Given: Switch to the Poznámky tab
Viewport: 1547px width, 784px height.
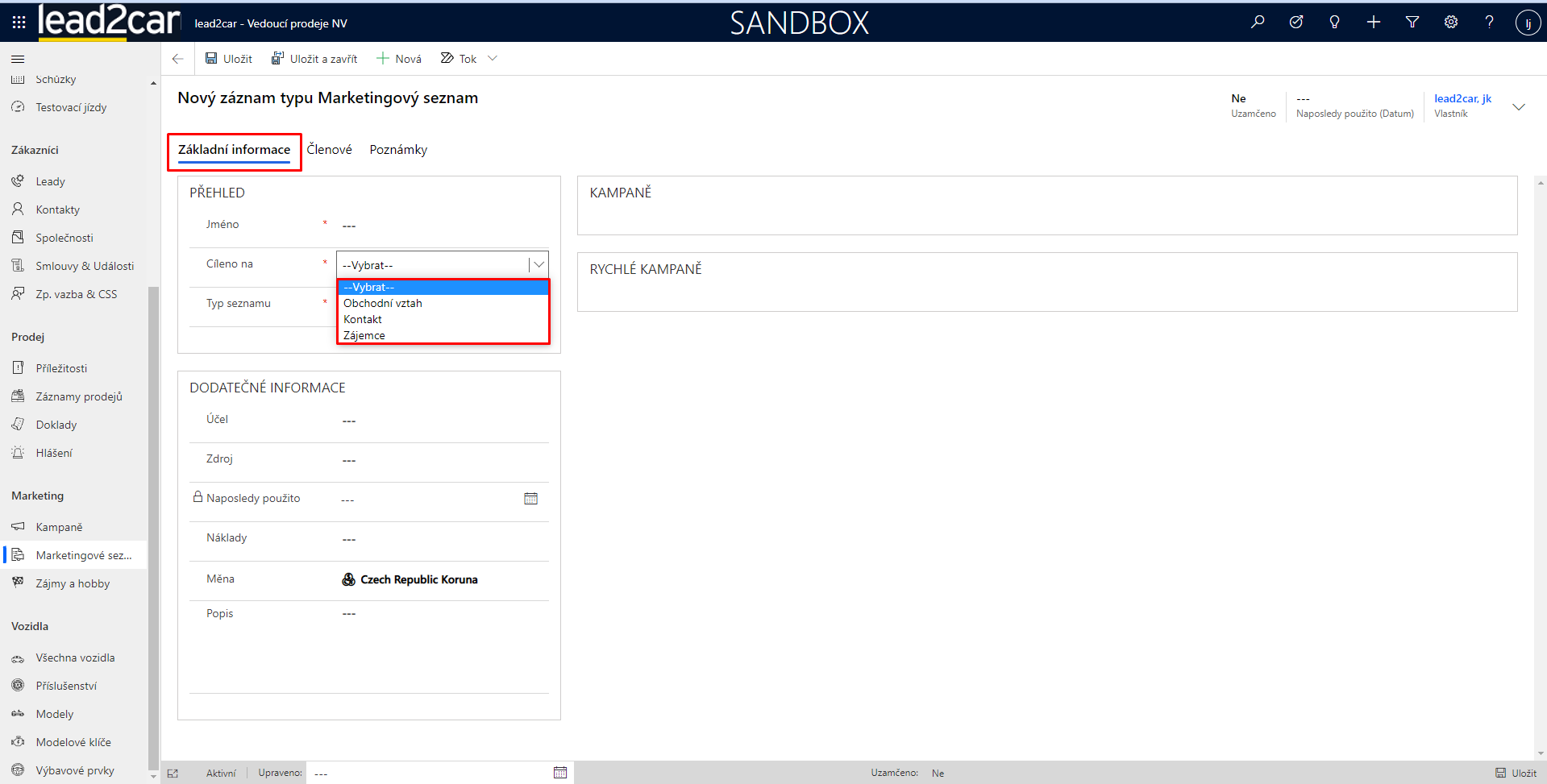Looking at the screenshot, I should 398,150.
